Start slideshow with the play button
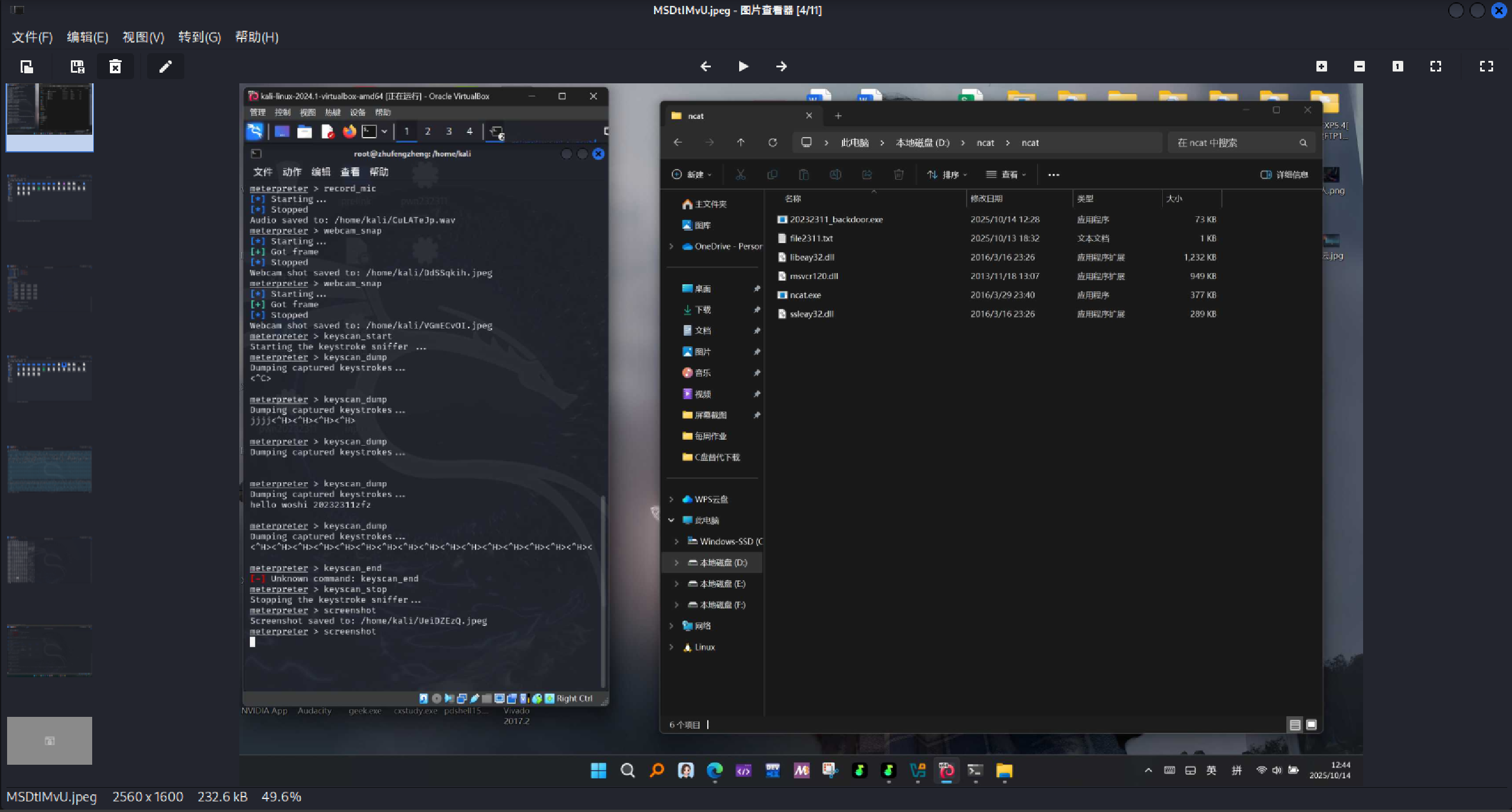 point(743,67)
